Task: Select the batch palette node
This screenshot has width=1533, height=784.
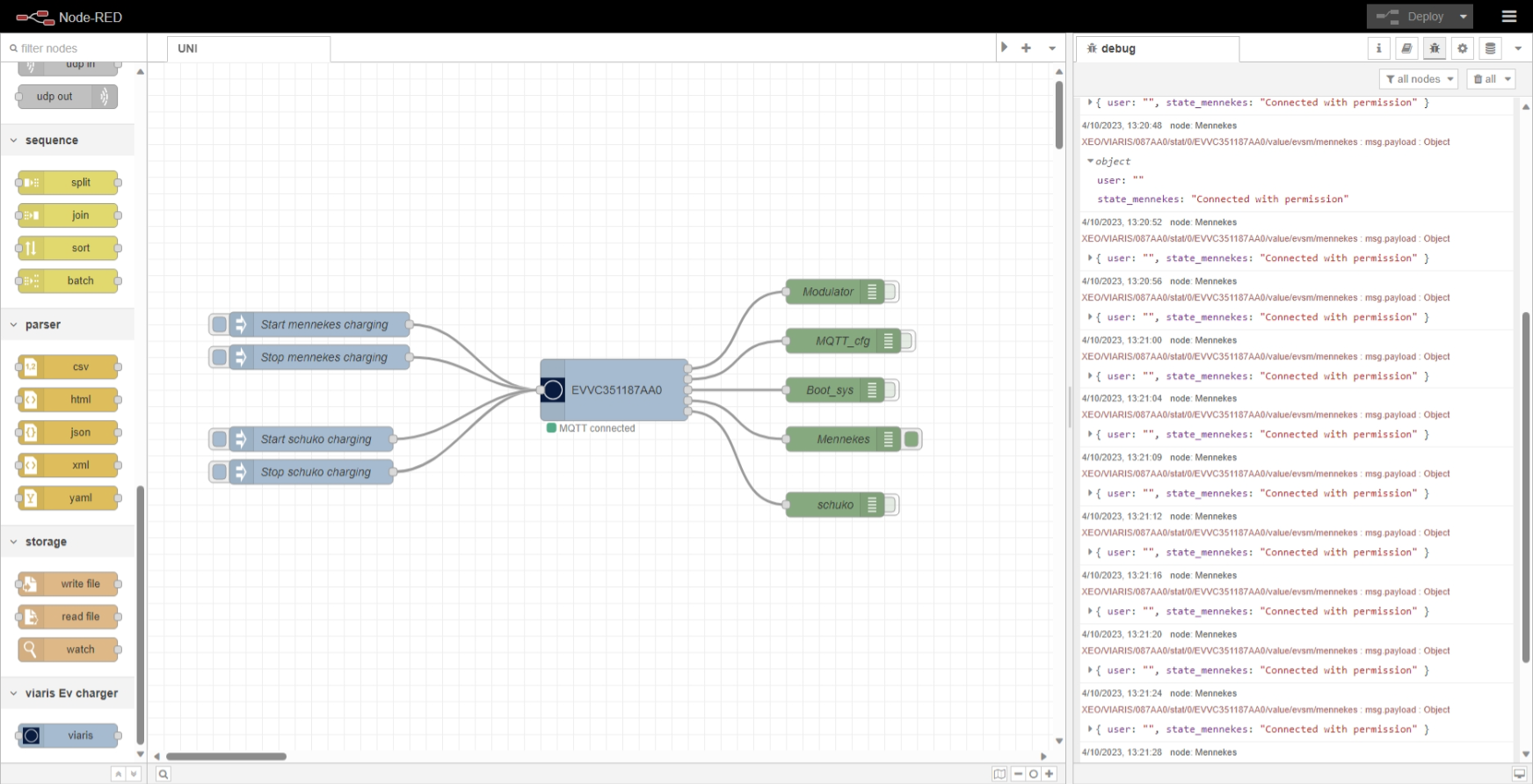Action: pos(68,280)
